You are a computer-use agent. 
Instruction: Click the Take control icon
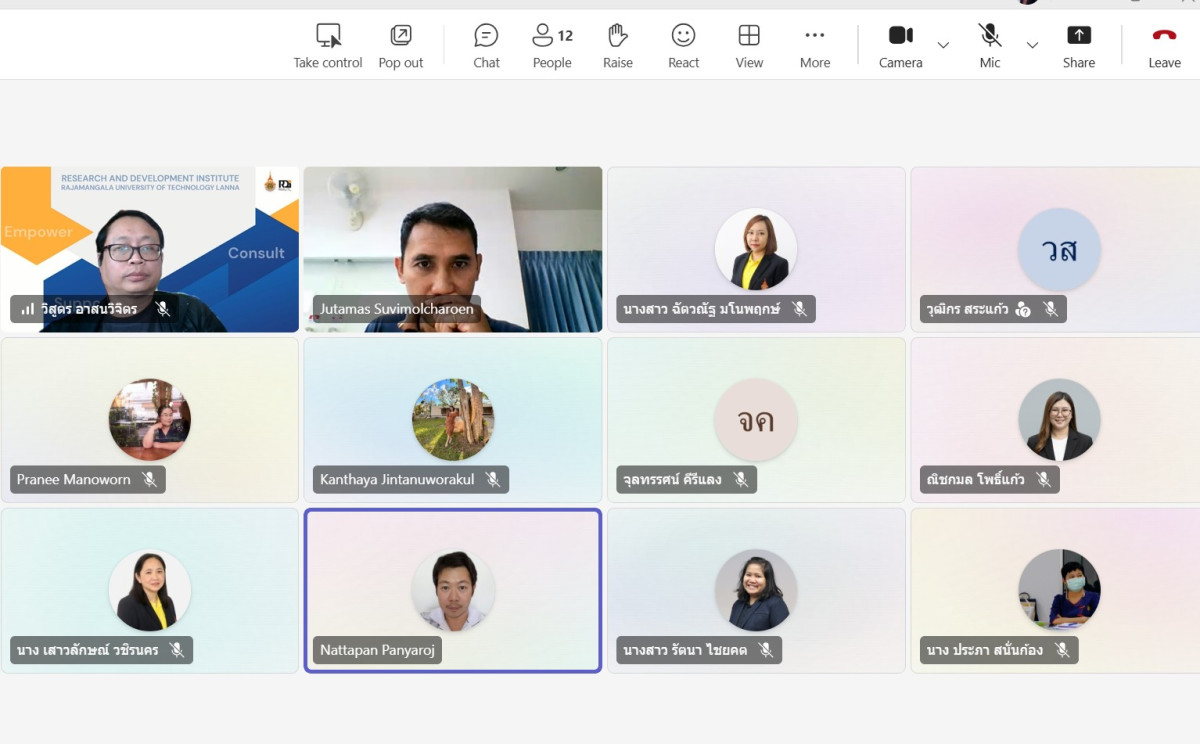pos(328,37)
